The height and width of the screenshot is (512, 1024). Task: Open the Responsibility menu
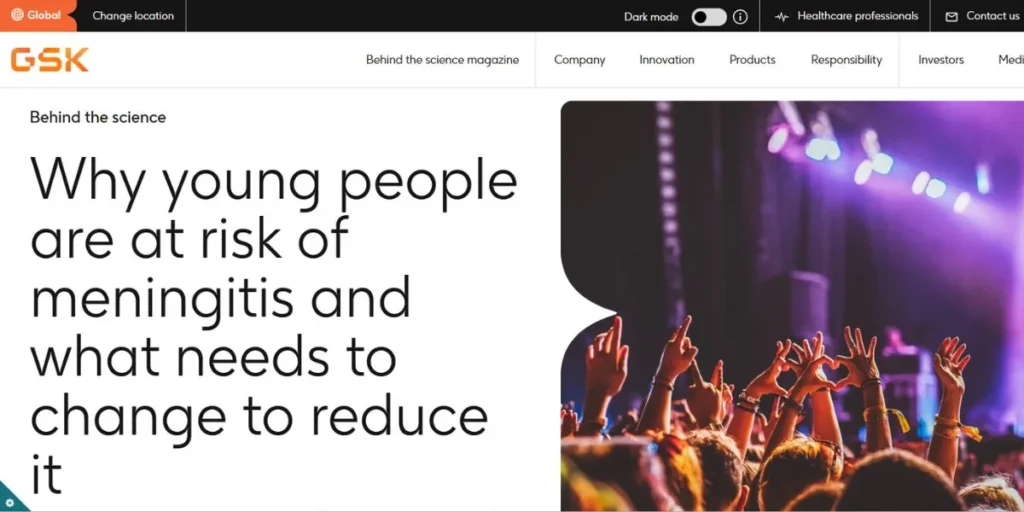pyautogui.click(x=846, y=59)
